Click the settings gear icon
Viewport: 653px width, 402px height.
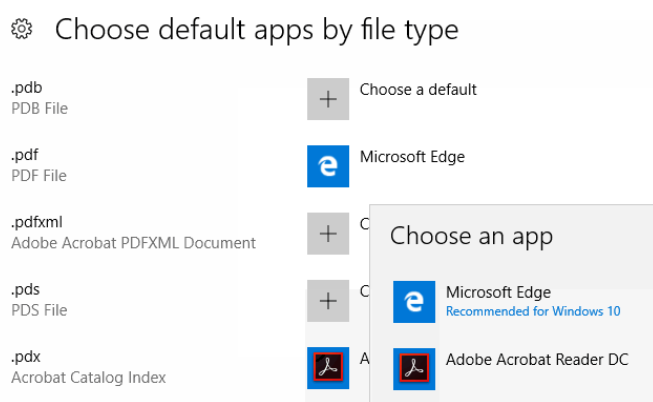(x=22, y=29)
